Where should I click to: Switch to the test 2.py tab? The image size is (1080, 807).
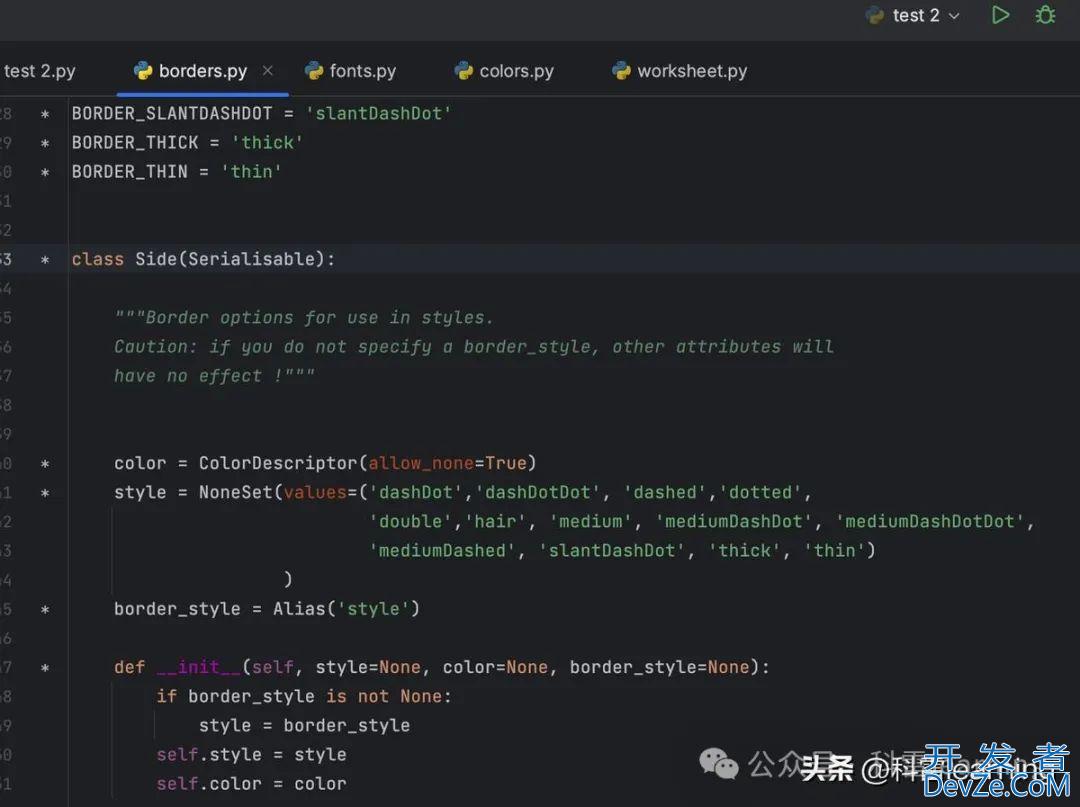(39, 71)
